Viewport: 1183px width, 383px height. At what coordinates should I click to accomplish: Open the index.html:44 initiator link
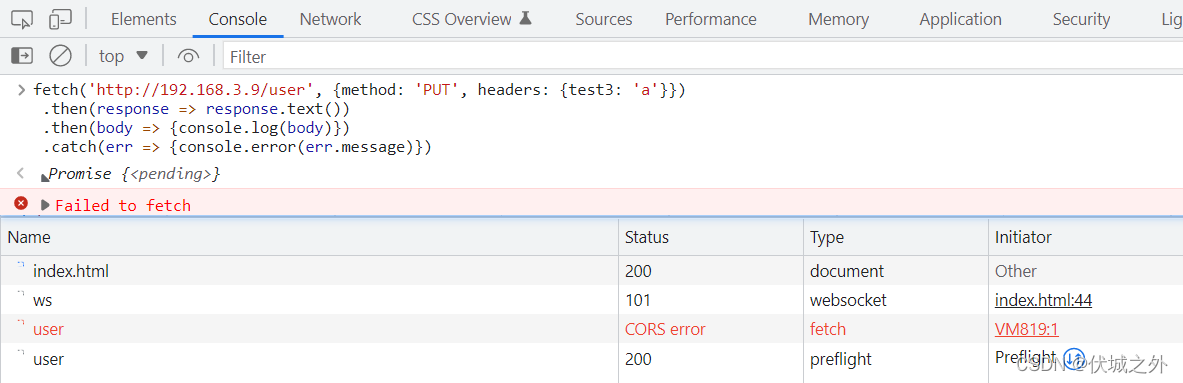[1043, 300]
